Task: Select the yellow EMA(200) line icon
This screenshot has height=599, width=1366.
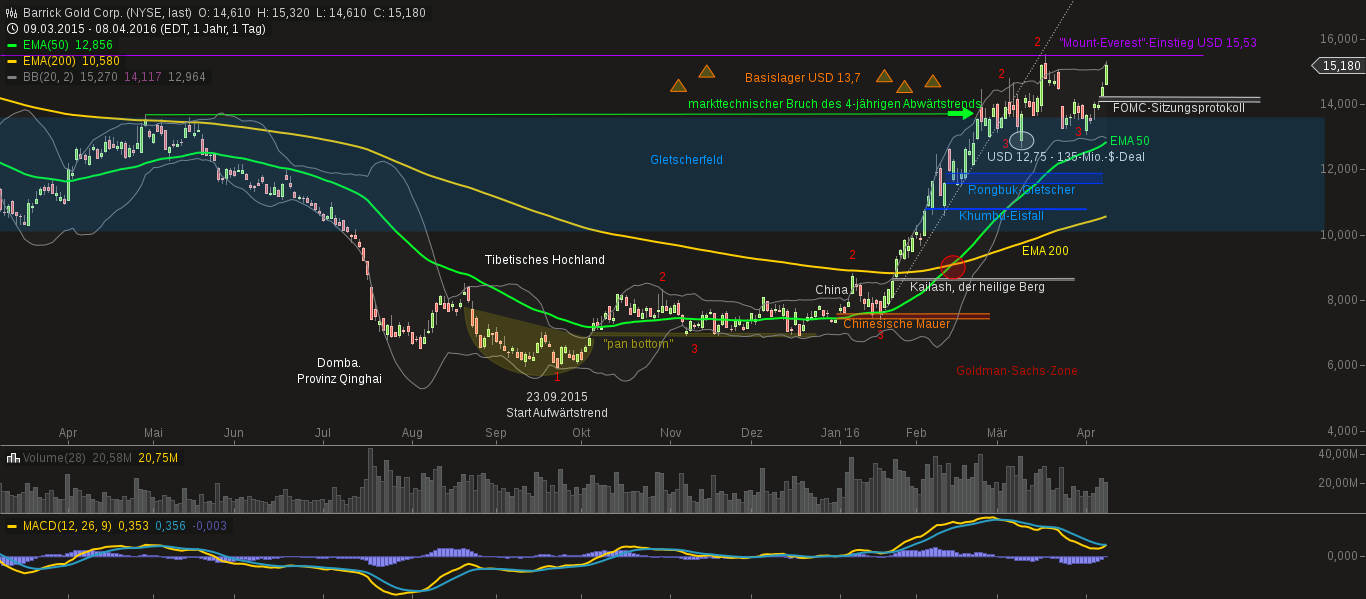Action: 13,61
